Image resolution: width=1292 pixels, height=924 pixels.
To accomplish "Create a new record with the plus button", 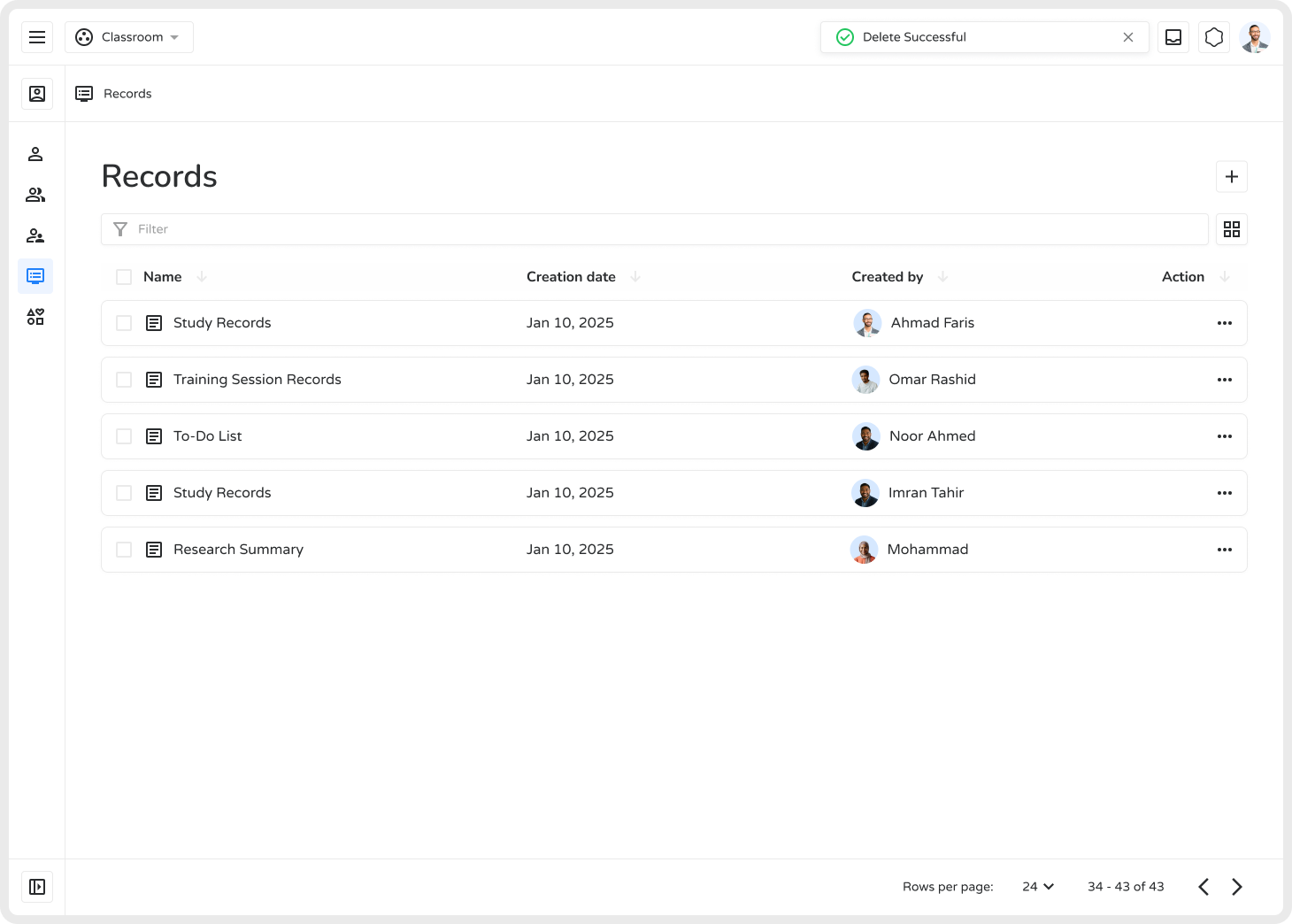I will pyautogui.click(x=1231, y=176).
